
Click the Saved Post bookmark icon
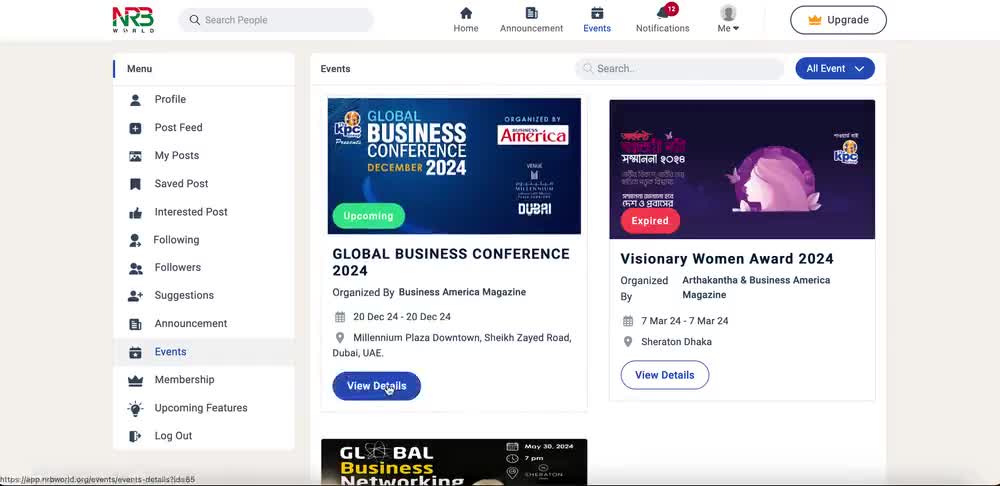click(135, 184)
